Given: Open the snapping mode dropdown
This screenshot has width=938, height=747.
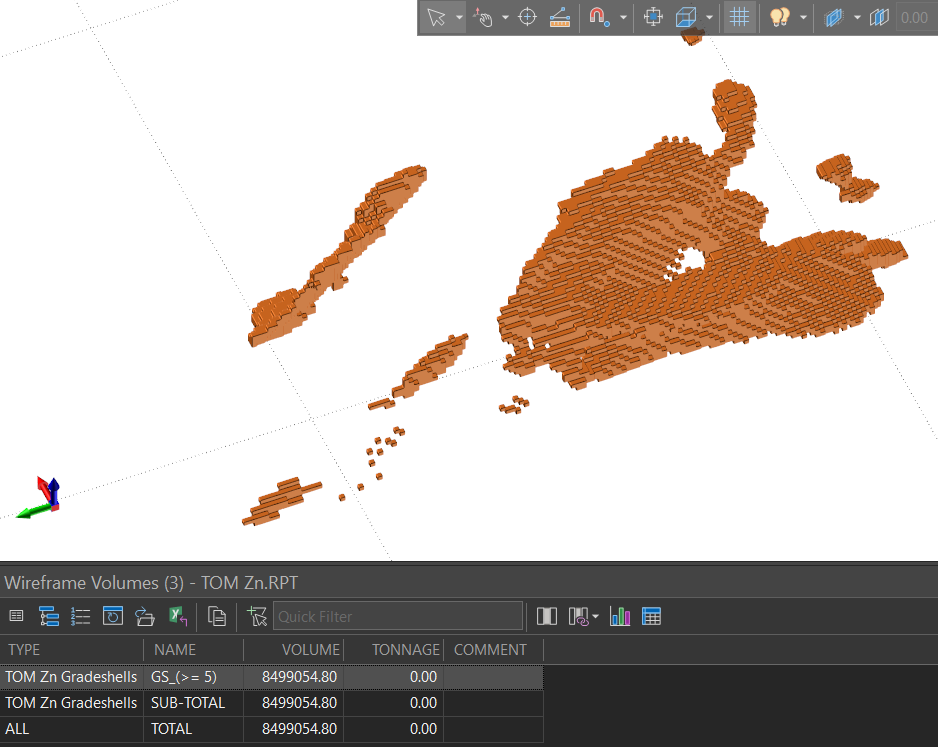Looking at the screenshot, I should [x=623, y=17].
